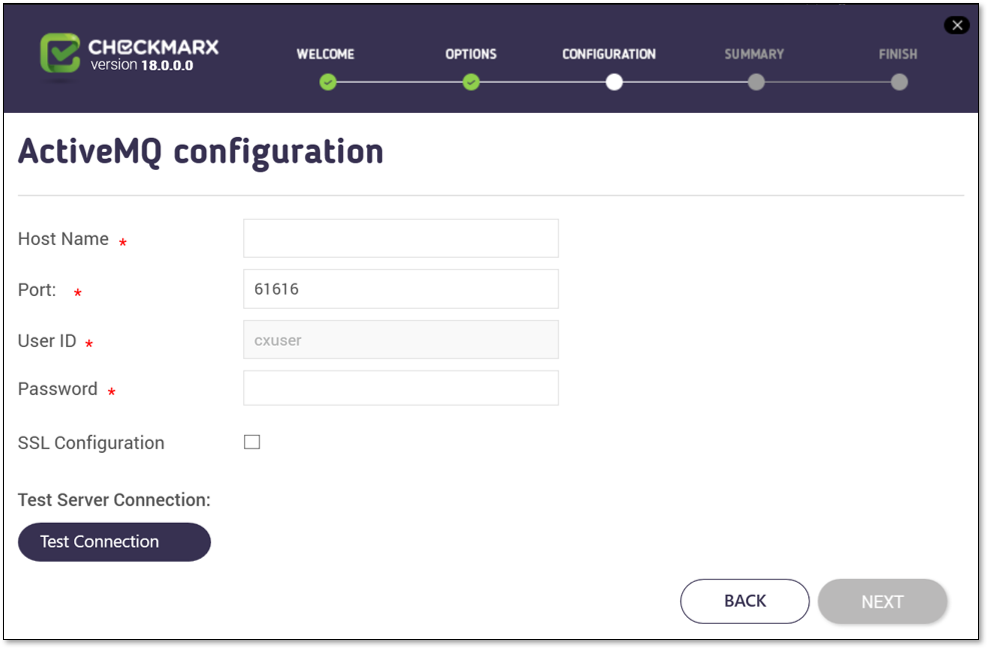This screenshot has height=648, width=987.
Task: Click into the Port field showing 61616
Action: click(x=401, y=289)
